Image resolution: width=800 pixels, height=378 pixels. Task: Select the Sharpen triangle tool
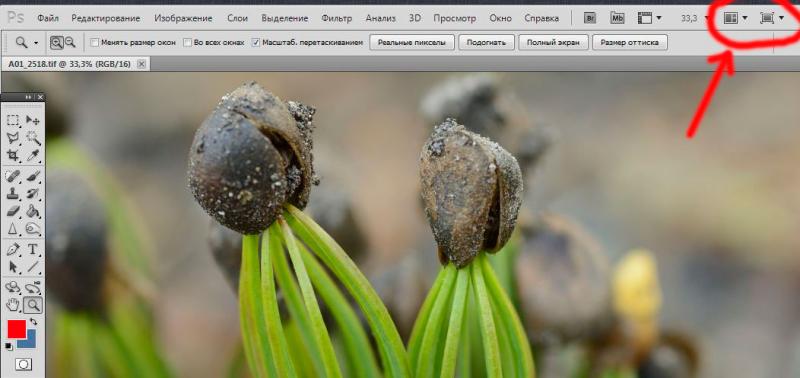click(13, 229)
